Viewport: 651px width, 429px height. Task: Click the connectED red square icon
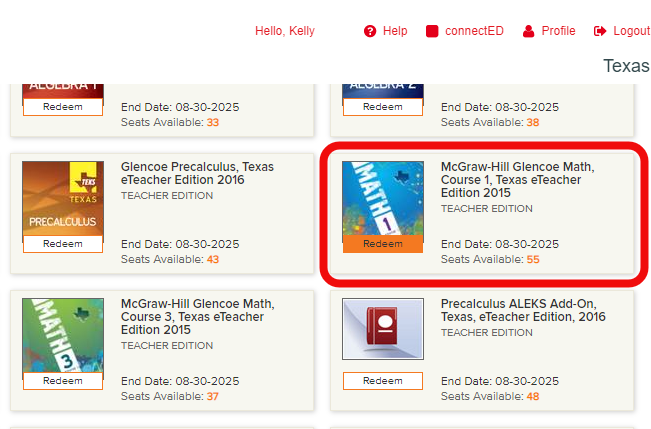[432, 31]
